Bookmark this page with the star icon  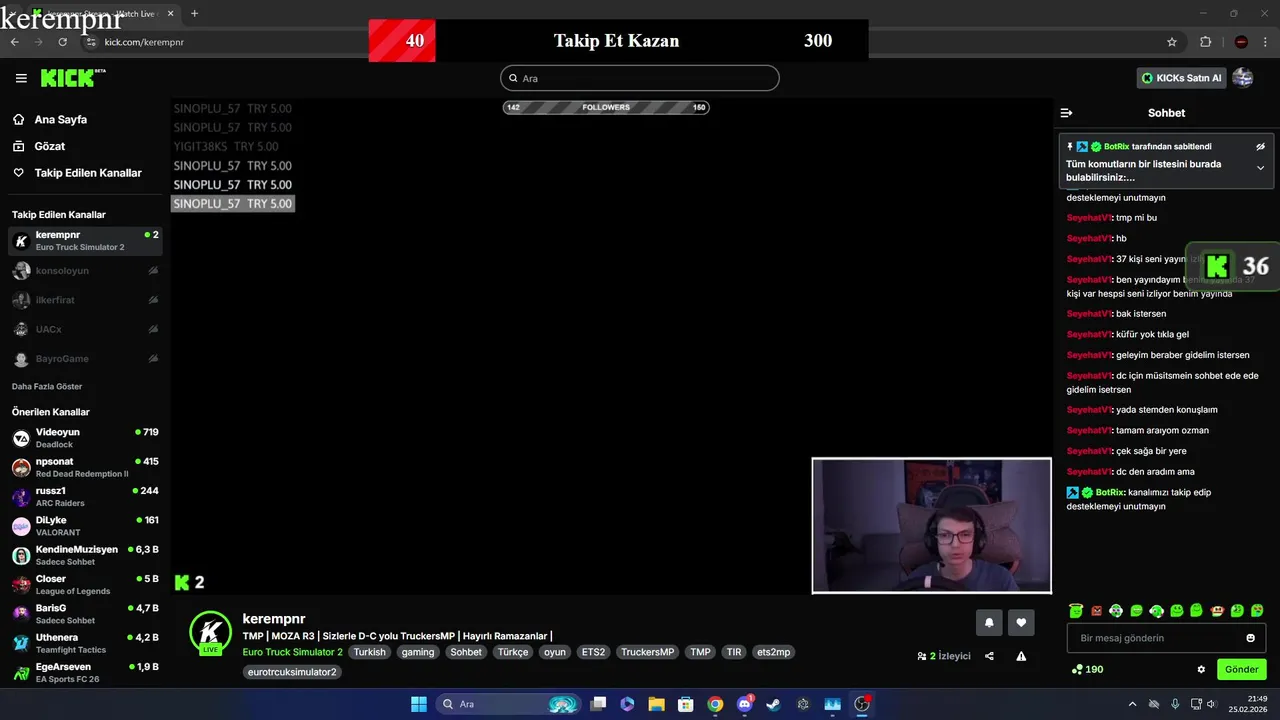tap(1172, 42)
